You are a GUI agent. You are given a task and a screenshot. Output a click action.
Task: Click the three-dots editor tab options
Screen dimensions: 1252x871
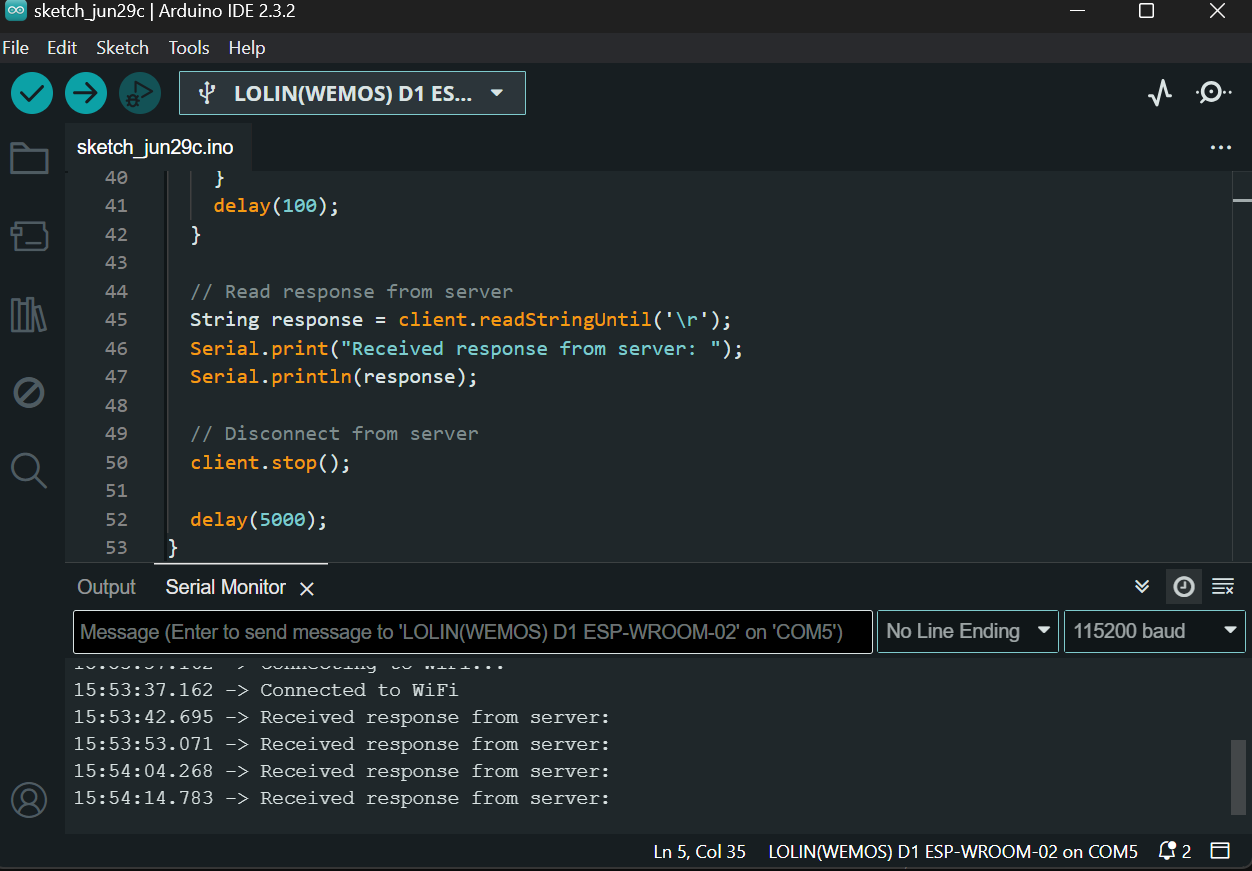tap(1220, 147)
